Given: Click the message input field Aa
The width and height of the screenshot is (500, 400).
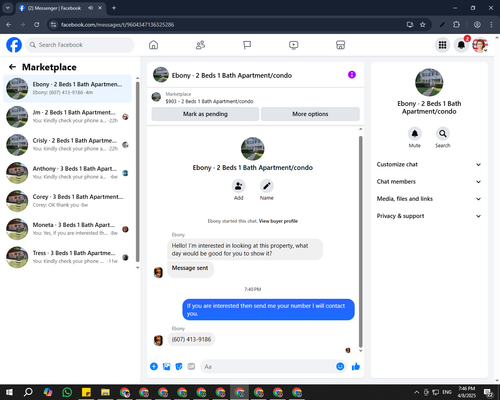Looking at the screenshot, I should click(268, 367).
